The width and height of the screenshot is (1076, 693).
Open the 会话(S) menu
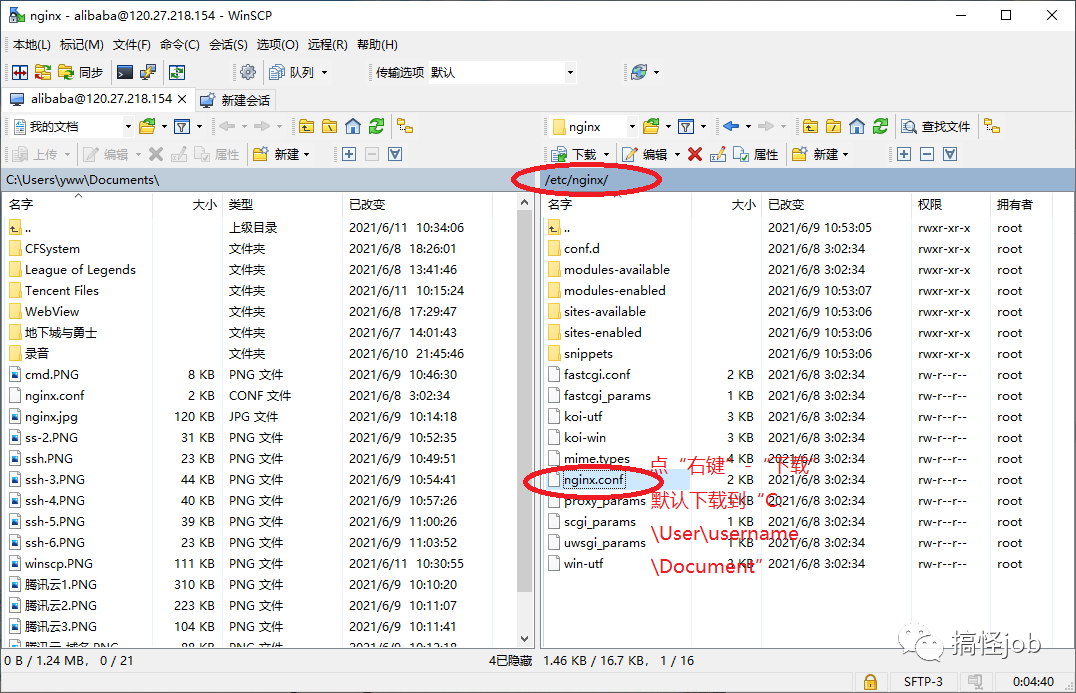[x=229, y=45]
